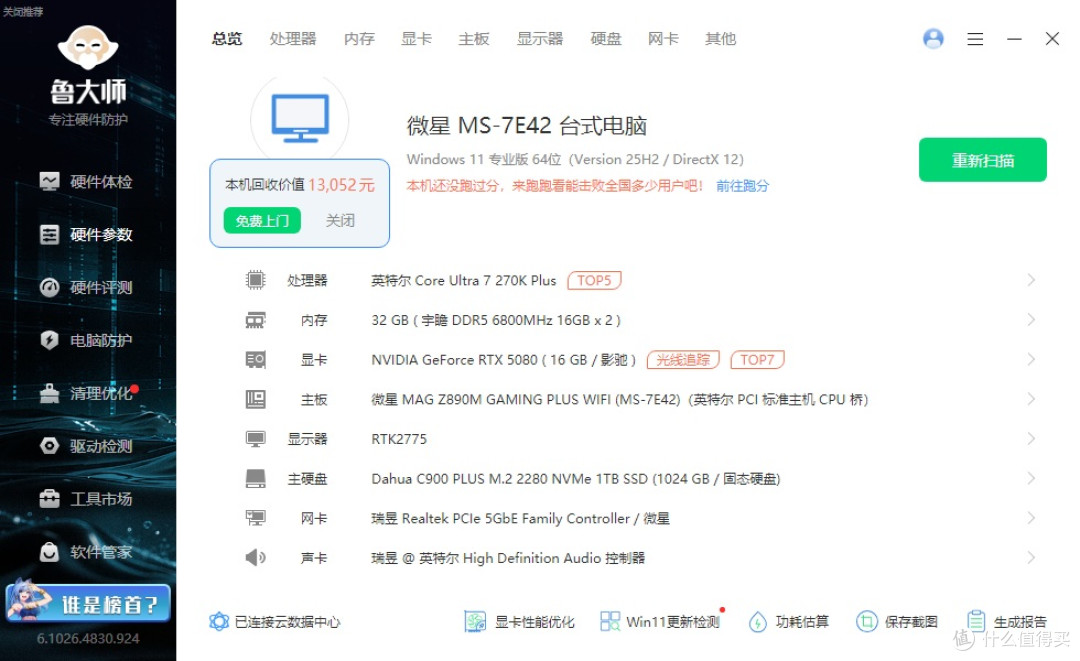Expand the 处理器 row chevron
Screen dimensions: 1080x661
pyautogui.click(x=1031, y=280)
